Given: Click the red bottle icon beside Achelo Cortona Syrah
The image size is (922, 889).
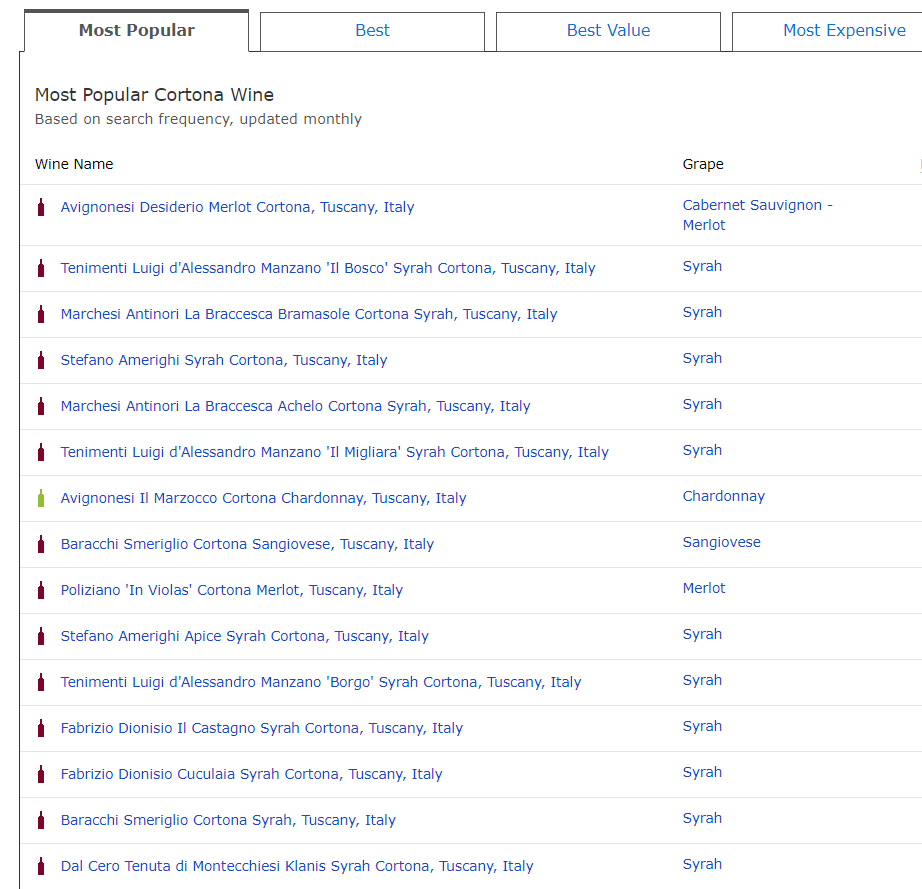Looking at the screenshot, I should point(41,406).
